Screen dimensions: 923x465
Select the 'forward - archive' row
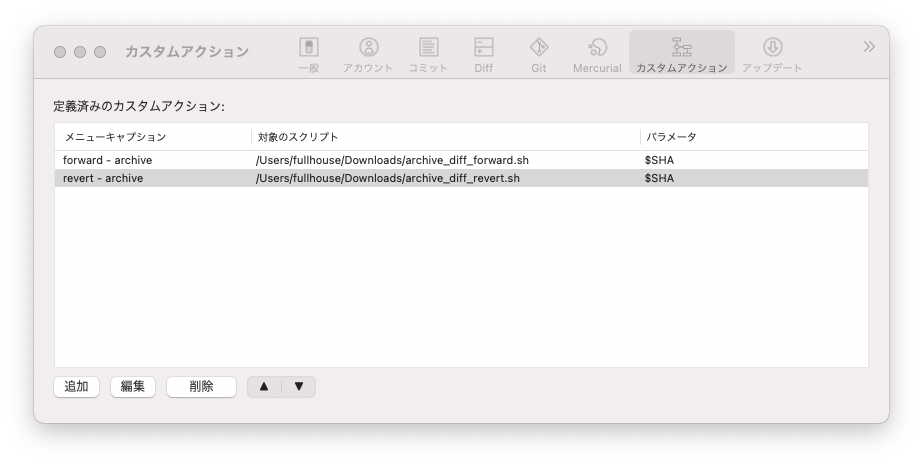pyautogui.click(x=461, y=160)
